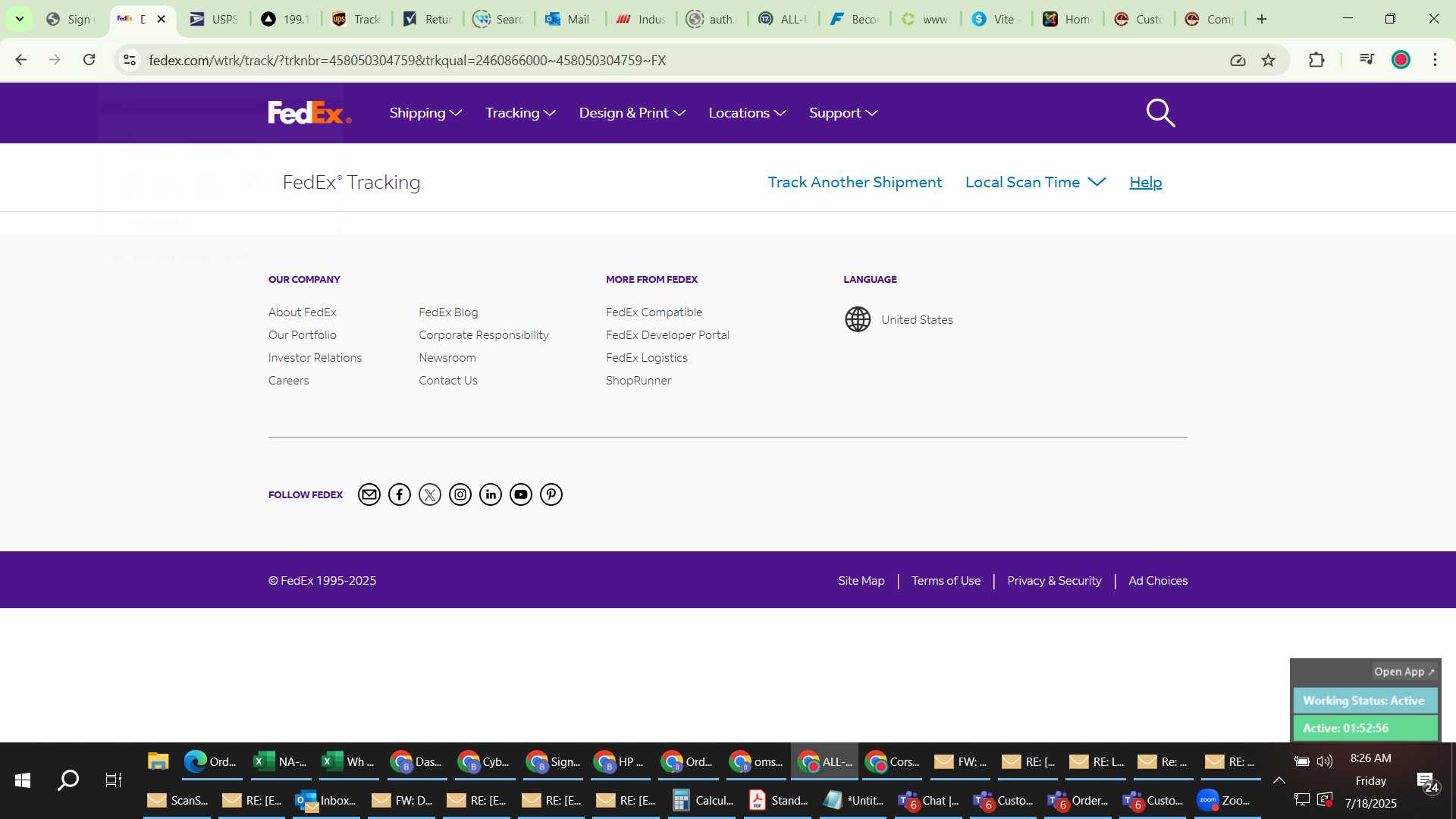Open Investor Relations link
Viewport: 1456px width, 819px height.
[x=315, y=357]
